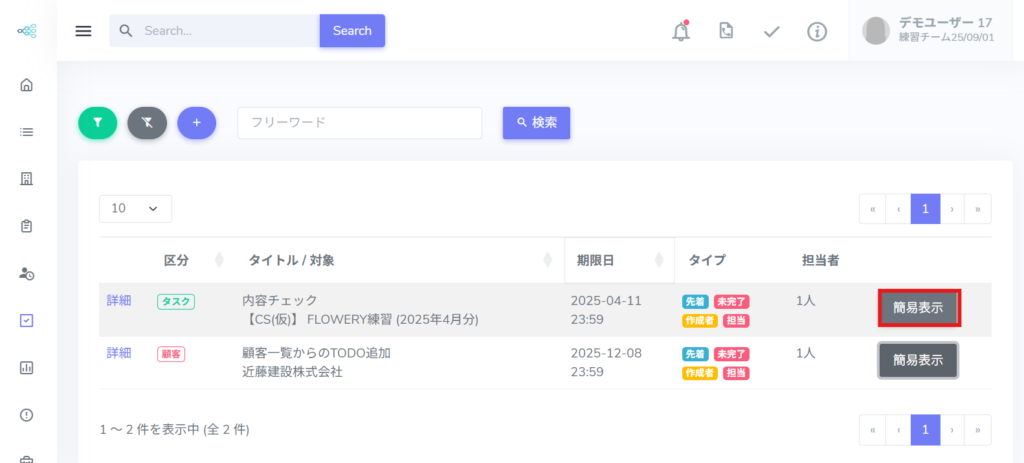Open 詳細 link for 内容チェック row

coord(119,300)
